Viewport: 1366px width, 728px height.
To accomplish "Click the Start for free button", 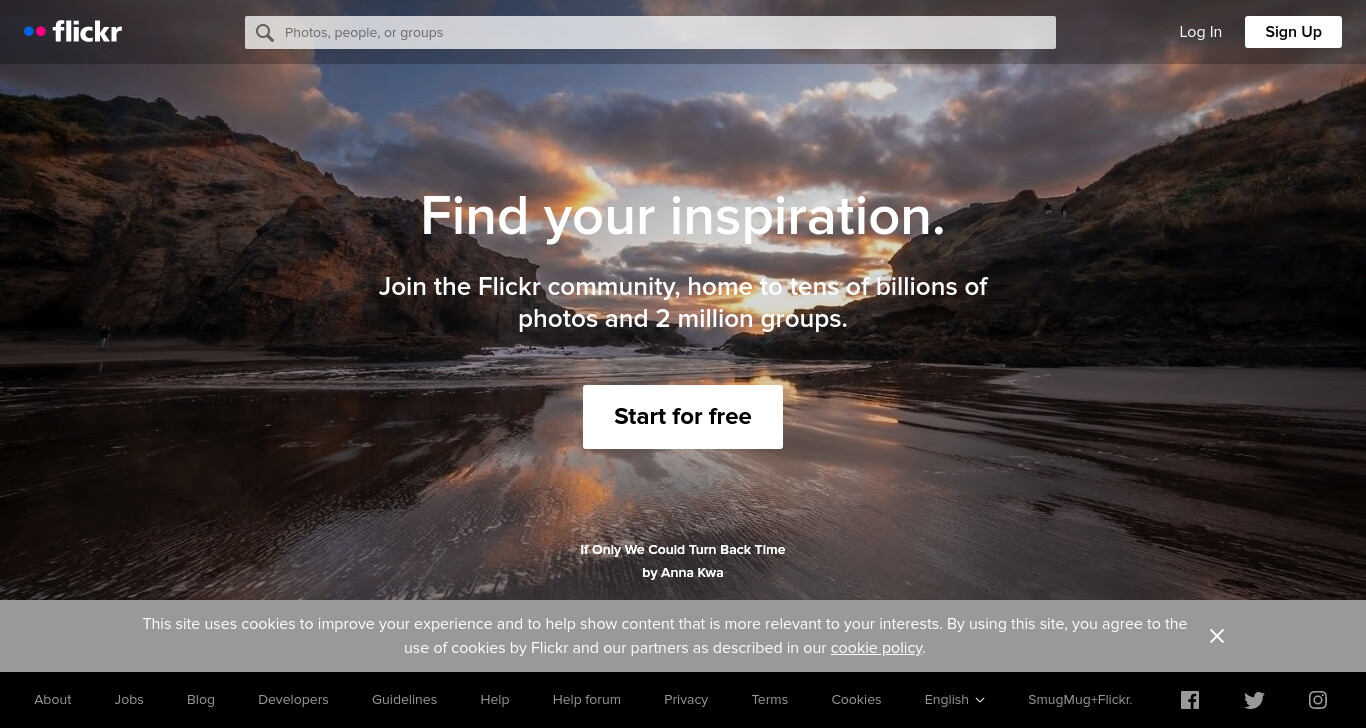I will (x=683, y=417).
